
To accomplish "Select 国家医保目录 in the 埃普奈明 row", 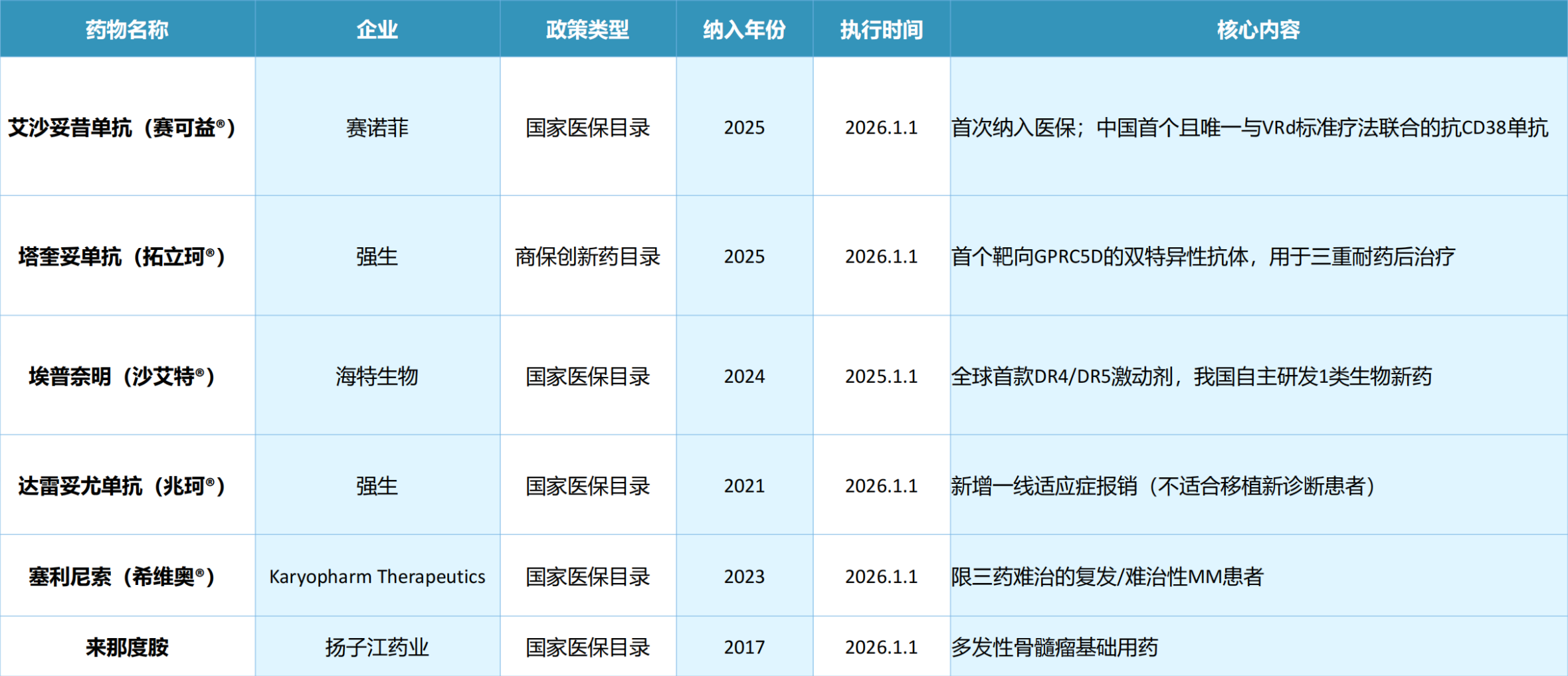I will [588, 376].
